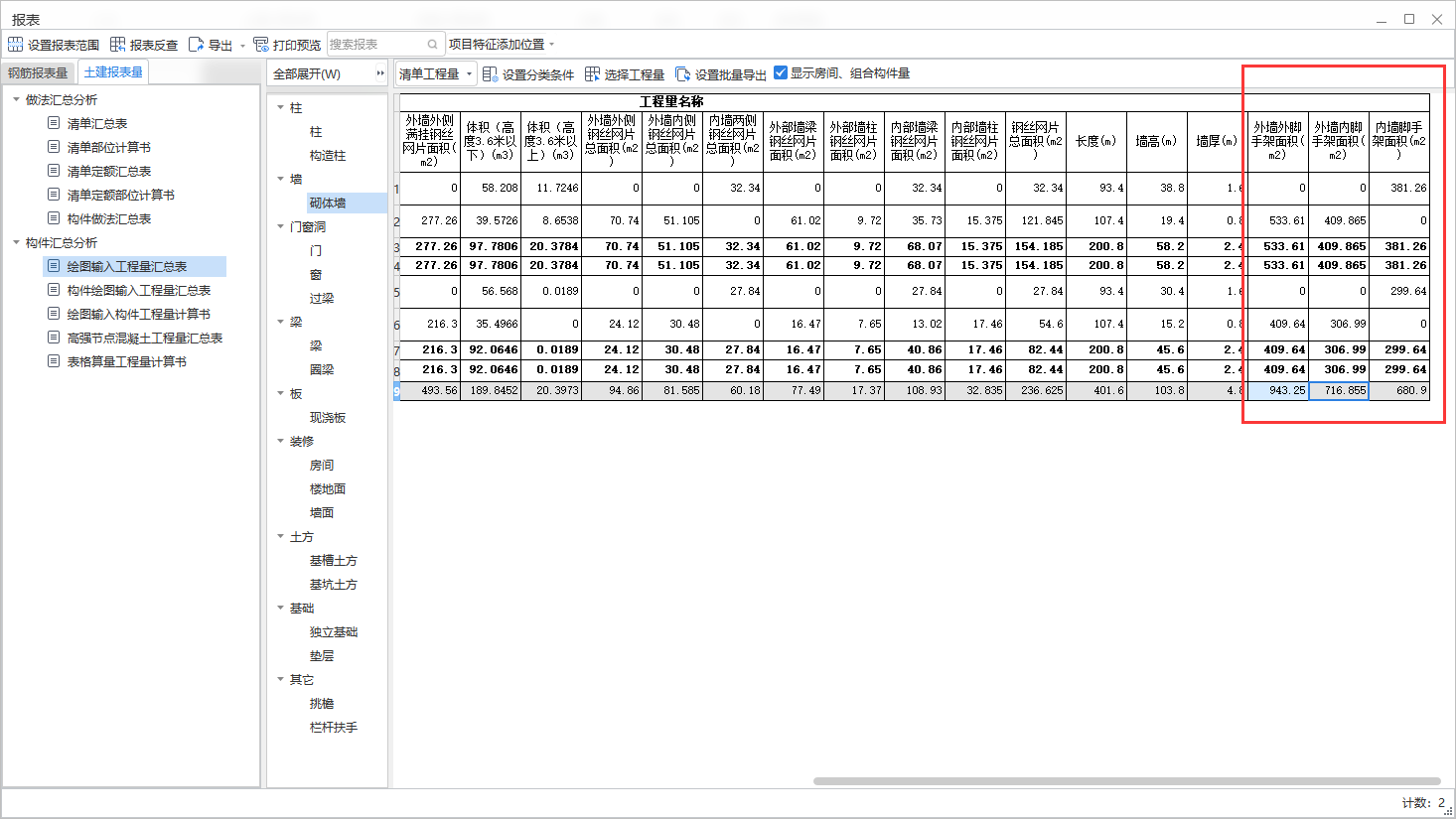Click the 设置分类条件 icon
Screen dimensions: 1456x819
490,74
